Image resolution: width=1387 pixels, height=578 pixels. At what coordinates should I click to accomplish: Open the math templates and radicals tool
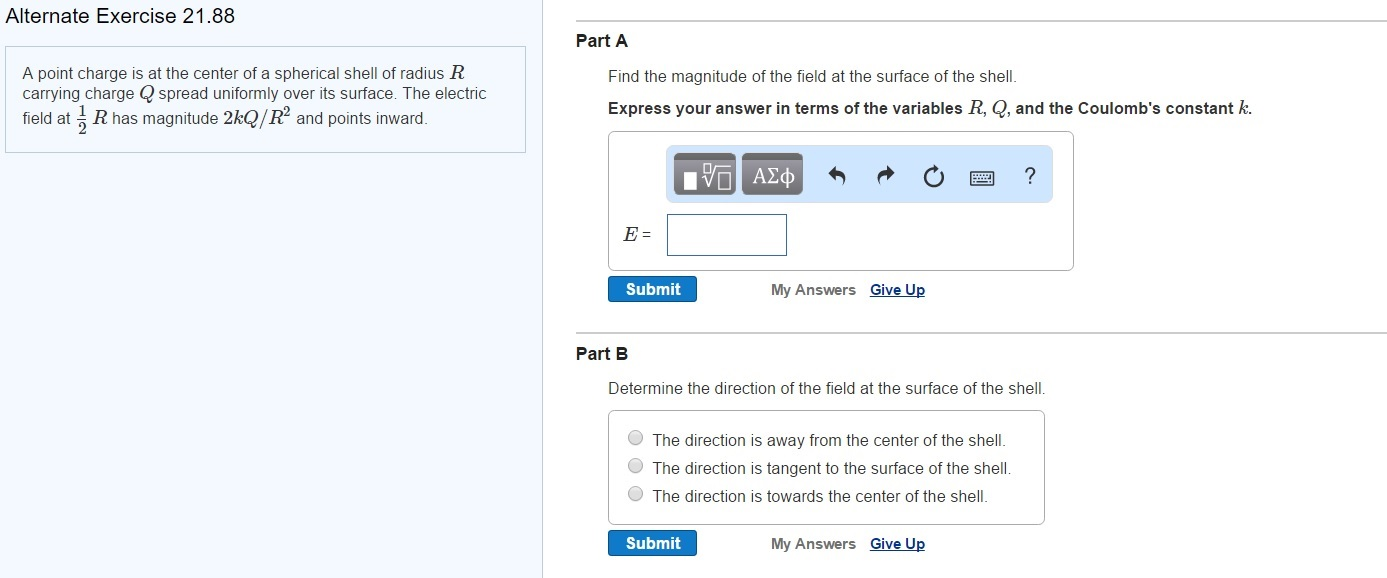[x=705, y=174]
